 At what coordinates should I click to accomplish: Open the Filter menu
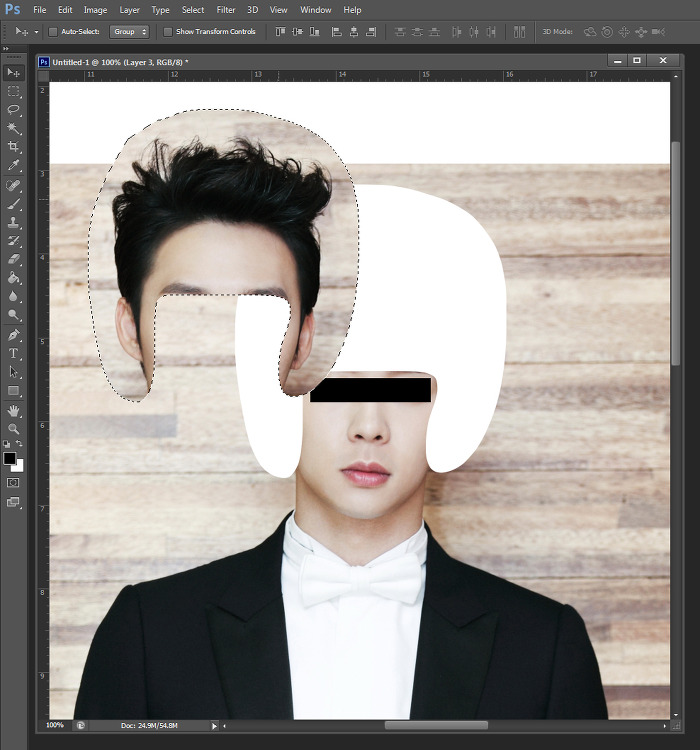point(226,10)
